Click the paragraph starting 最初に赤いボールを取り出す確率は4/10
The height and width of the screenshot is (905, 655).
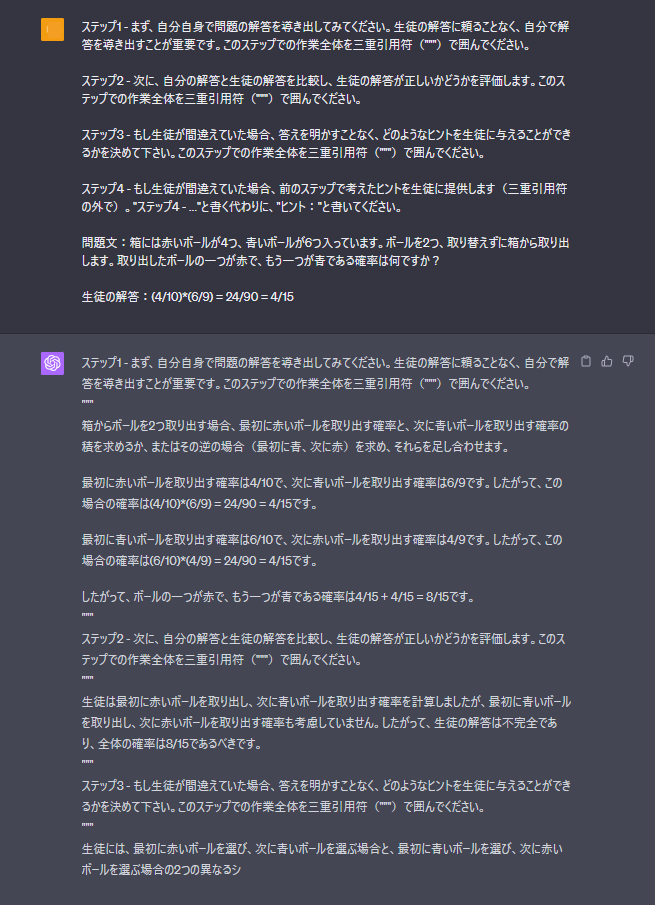click(x=322, y=493)
